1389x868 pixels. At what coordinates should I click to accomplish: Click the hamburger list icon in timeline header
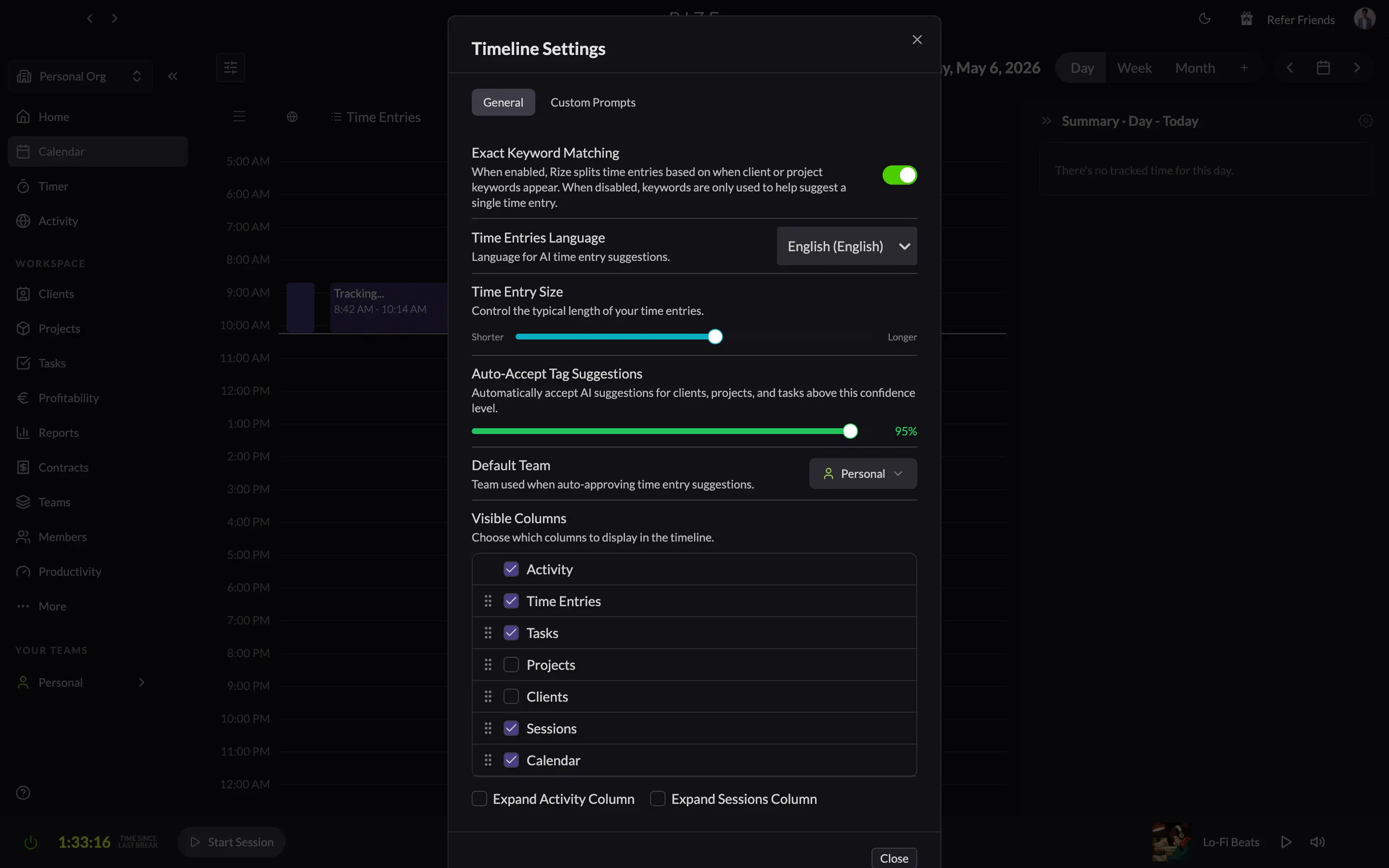(239, 117)
